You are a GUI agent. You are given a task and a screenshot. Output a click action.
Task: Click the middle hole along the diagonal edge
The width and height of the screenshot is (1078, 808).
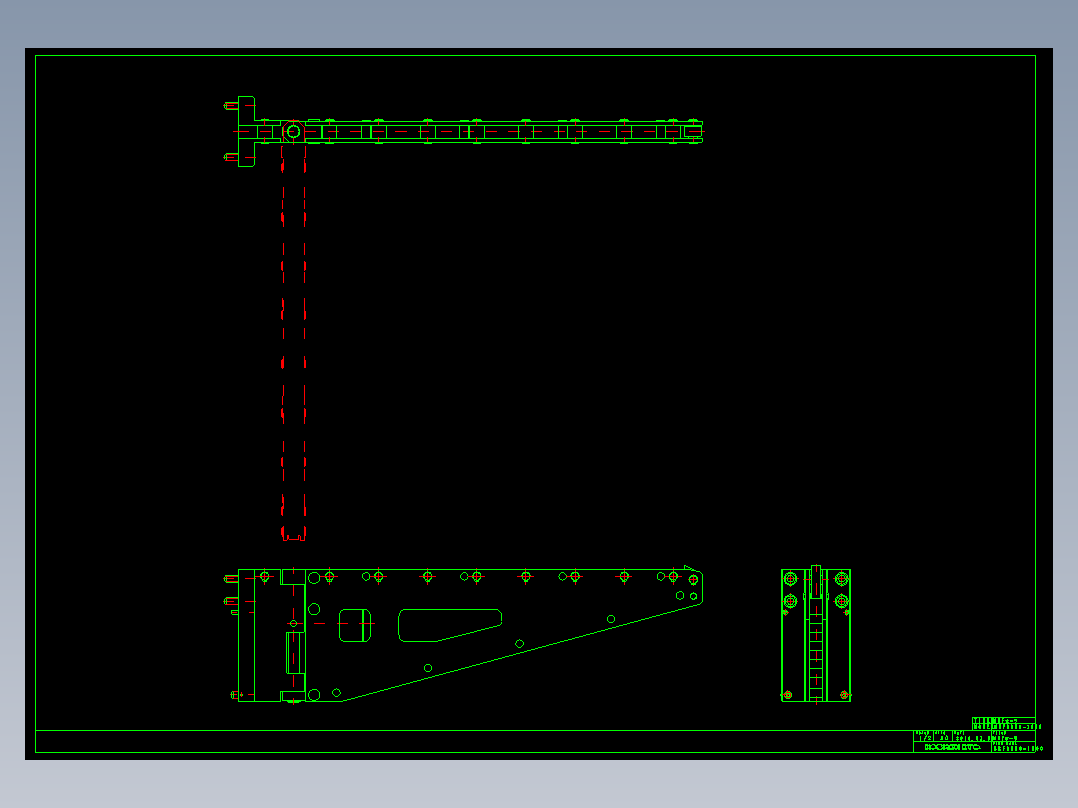tap(520, 644)
